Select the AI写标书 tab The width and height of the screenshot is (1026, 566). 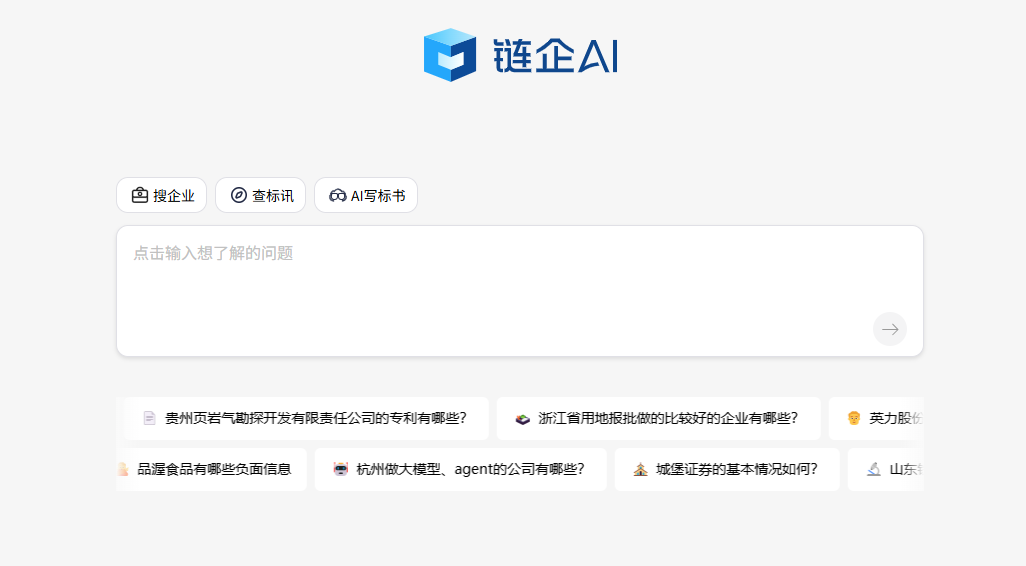[366, 195]
